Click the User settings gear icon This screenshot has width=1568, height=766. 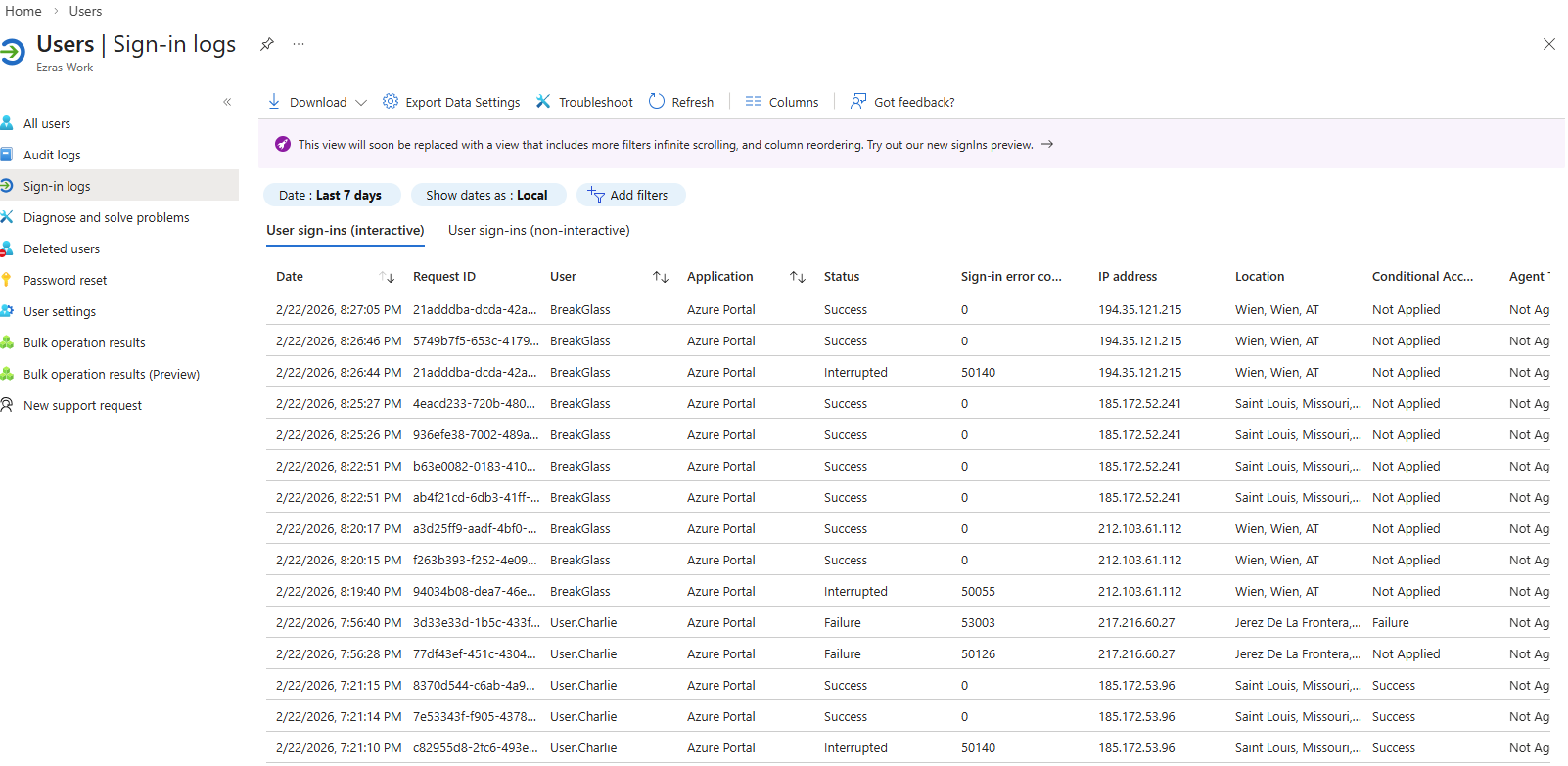point(6,311)
